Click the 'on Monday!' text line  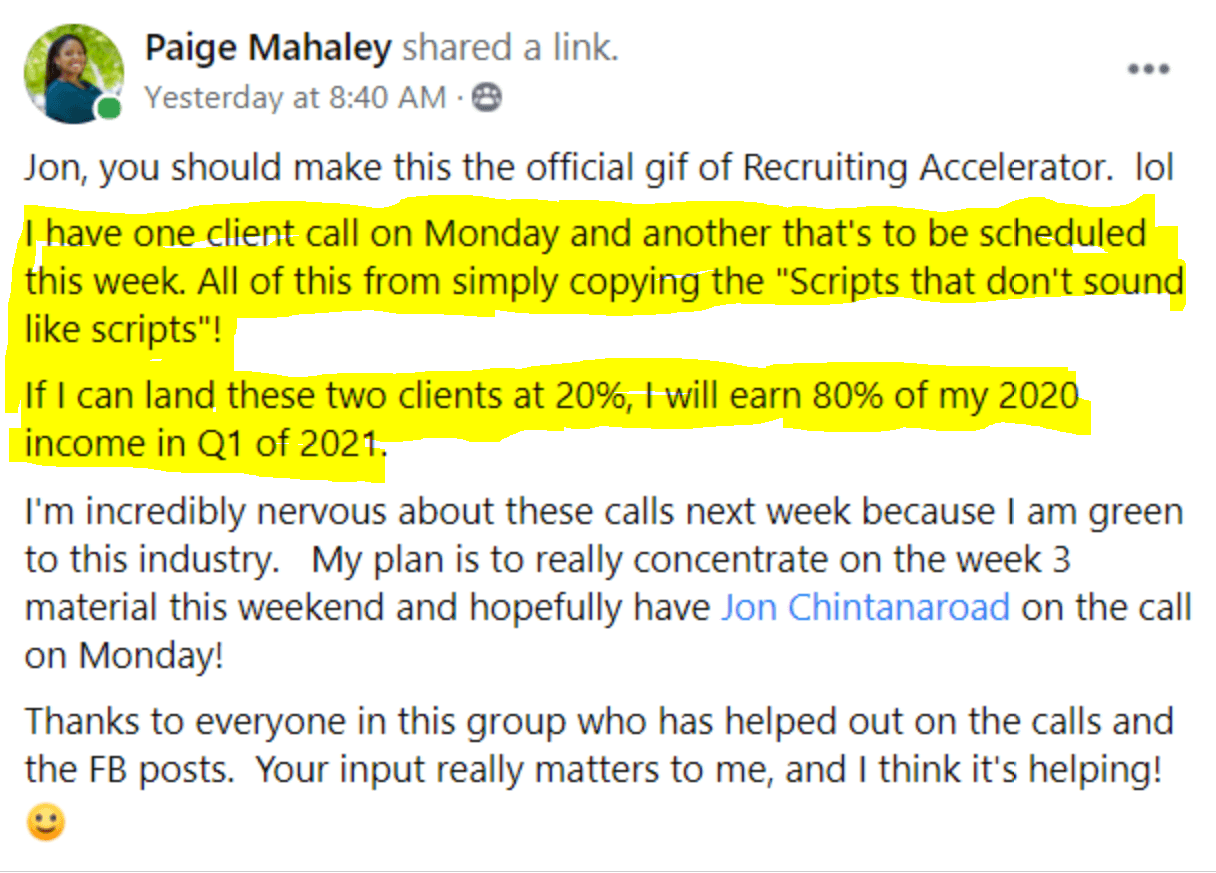(x=124, y=655)
